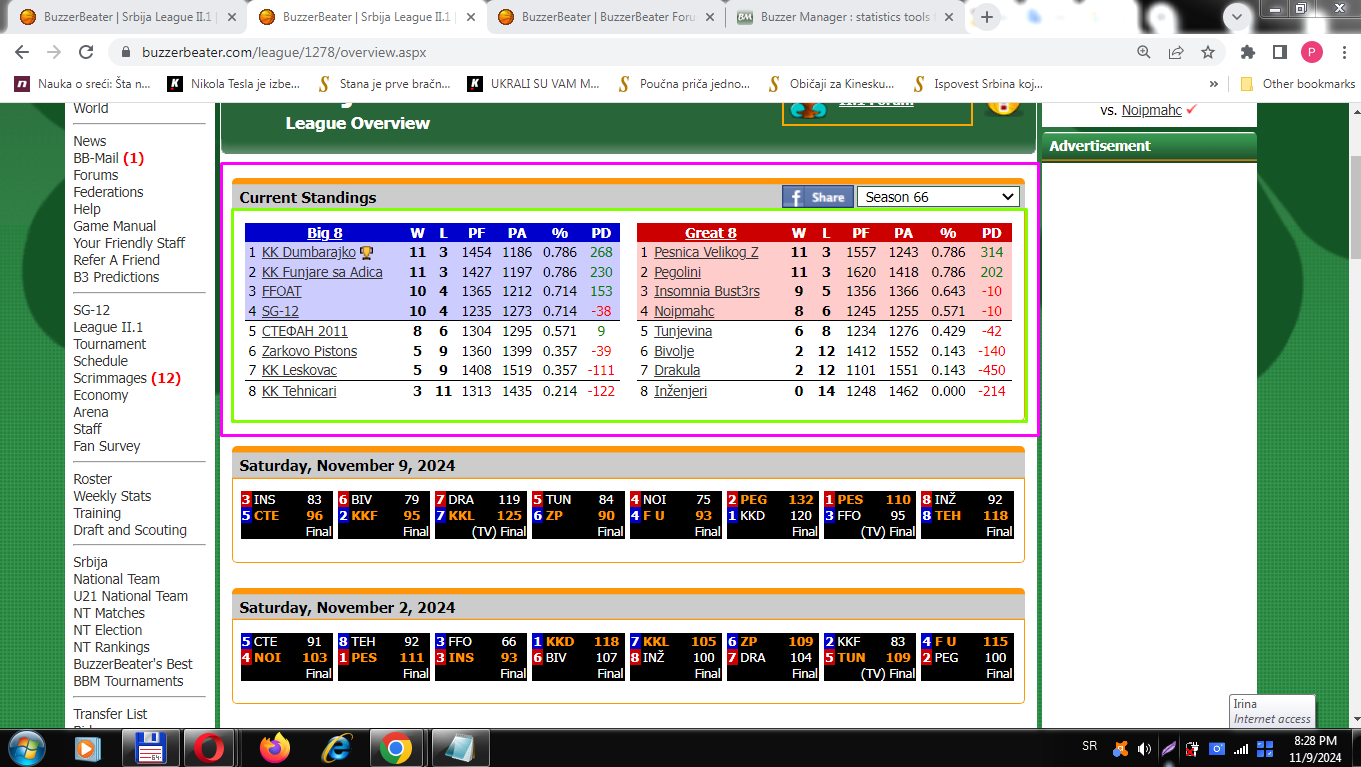Open the Chrome three-dot menu
The height and width of the screenshot is (767, 1361).
click(x=1342, y=52)
